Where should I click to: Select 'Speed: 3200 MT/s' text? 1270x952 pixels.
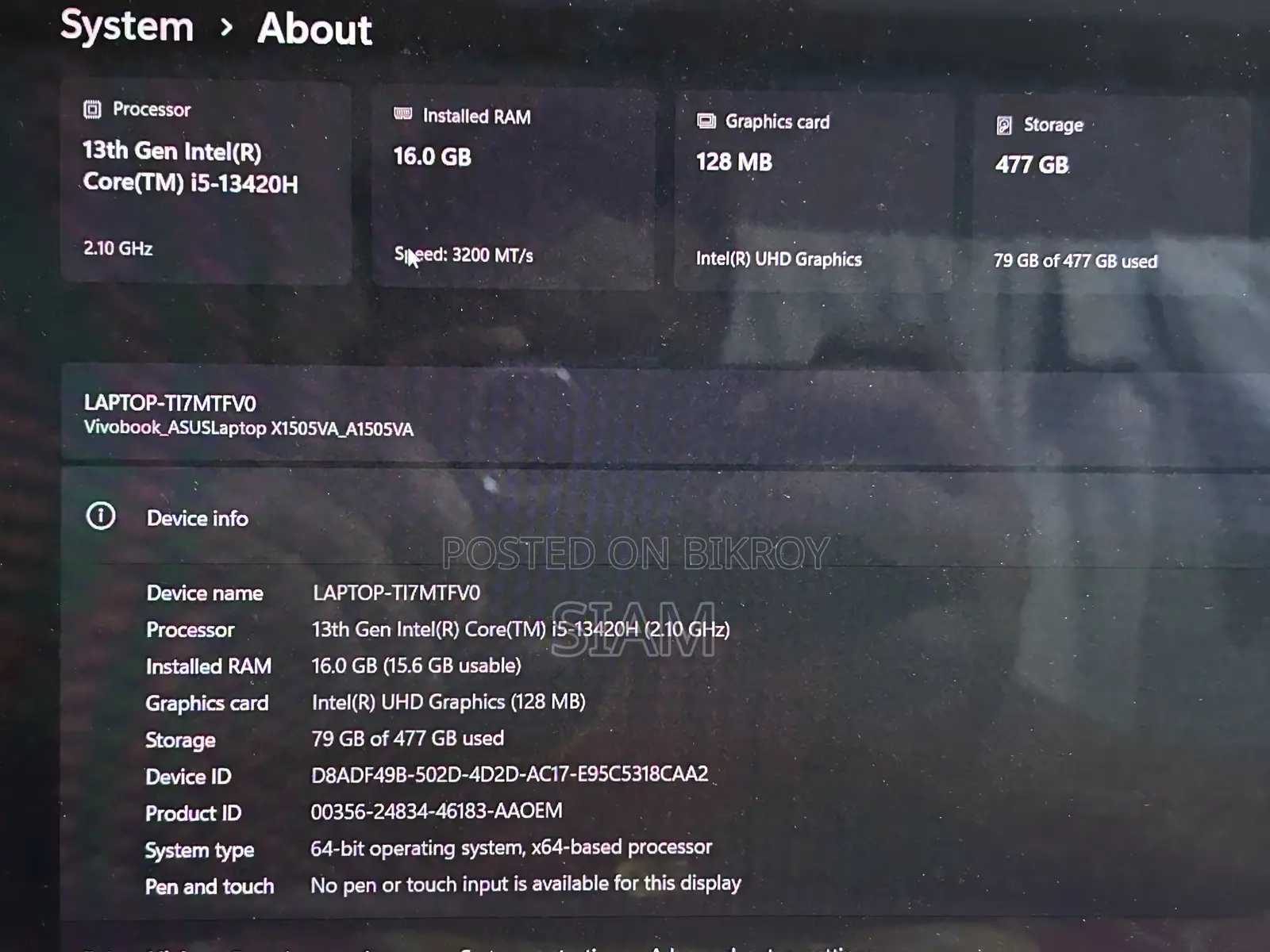click(464, 255)
